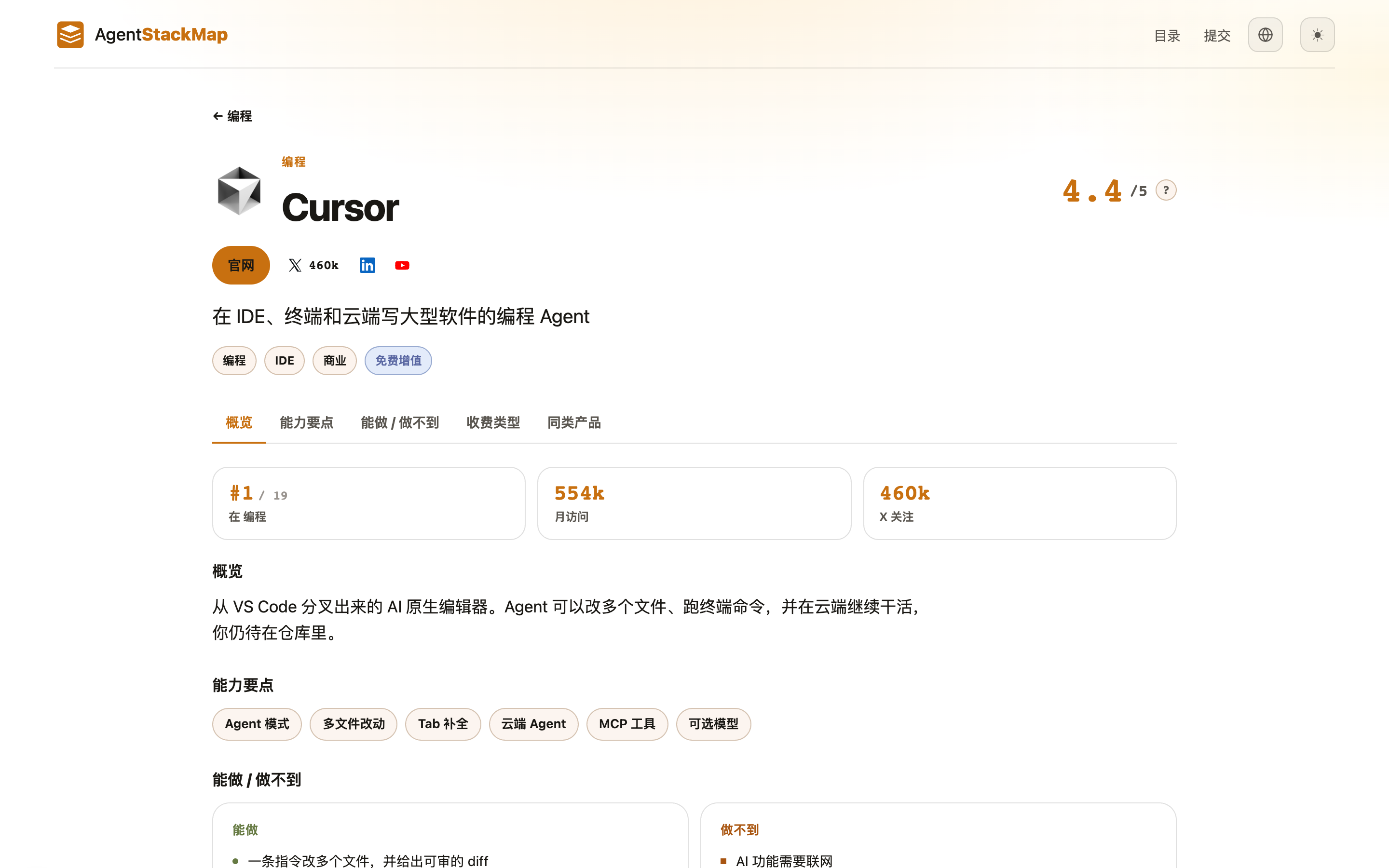The height and width of the screenshot is (868, 1389).
Task: Open the AgentStackMap home text link
Action: point(161,35)
